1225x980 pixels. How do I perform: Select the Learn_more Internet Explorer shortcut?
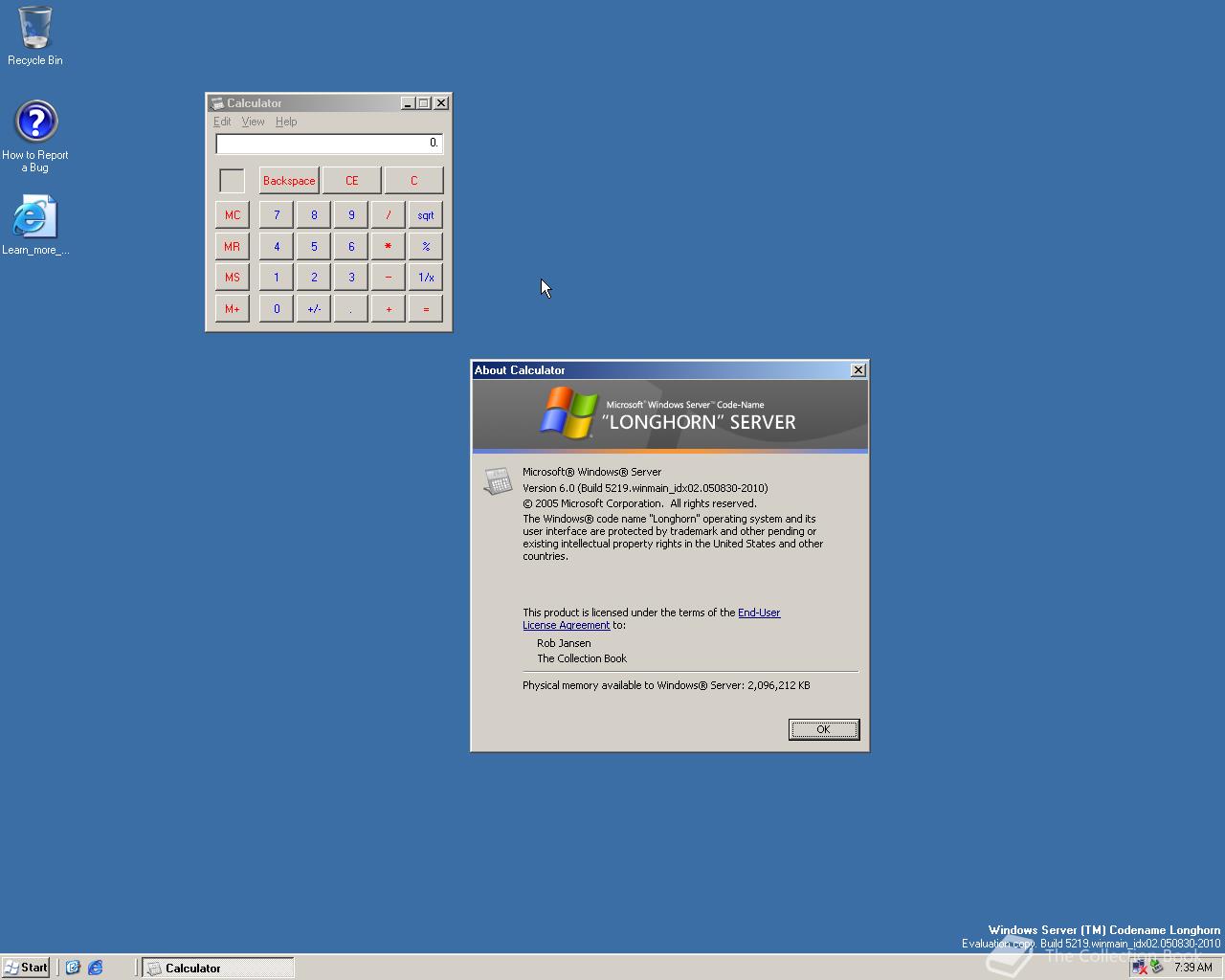35,226
